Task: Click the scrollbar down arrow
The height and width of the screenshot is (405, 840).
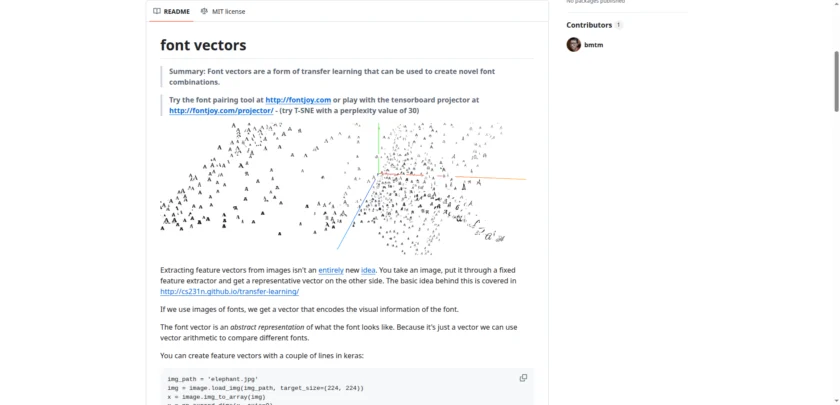Action: point(835,400)
